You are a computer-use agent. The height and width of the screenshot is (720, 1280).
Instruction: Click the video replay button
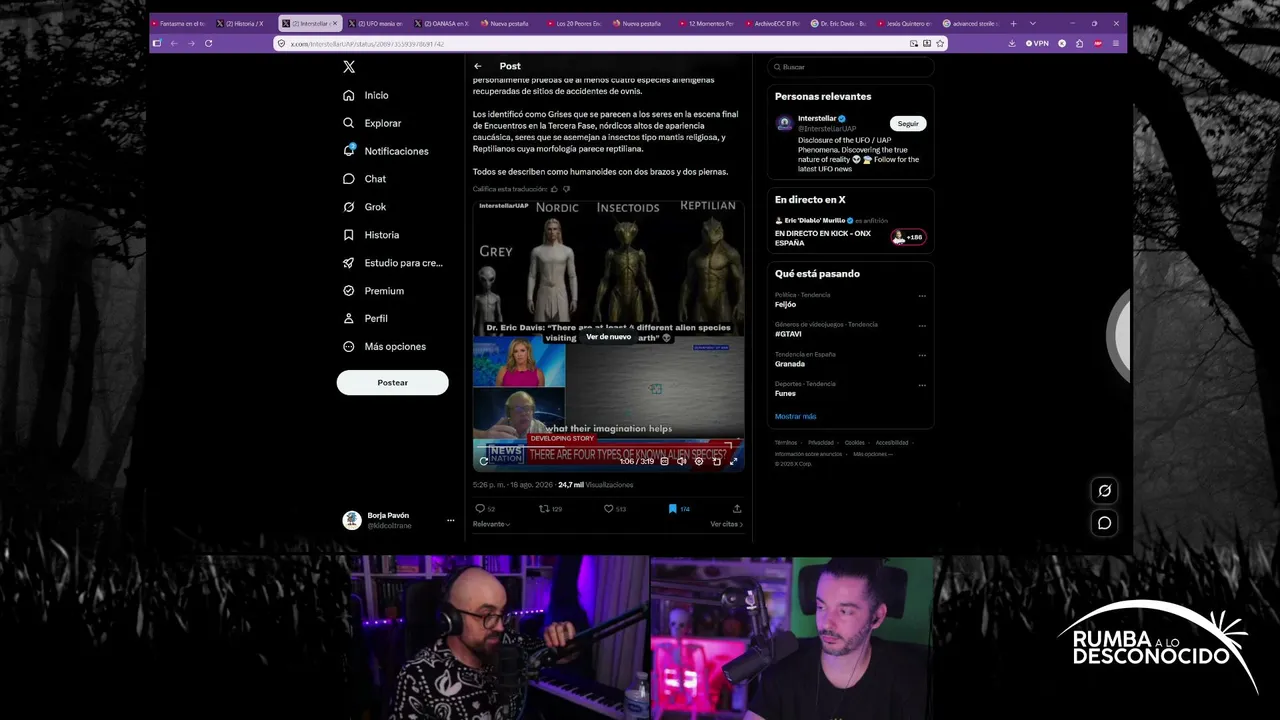tap(484, 461)
